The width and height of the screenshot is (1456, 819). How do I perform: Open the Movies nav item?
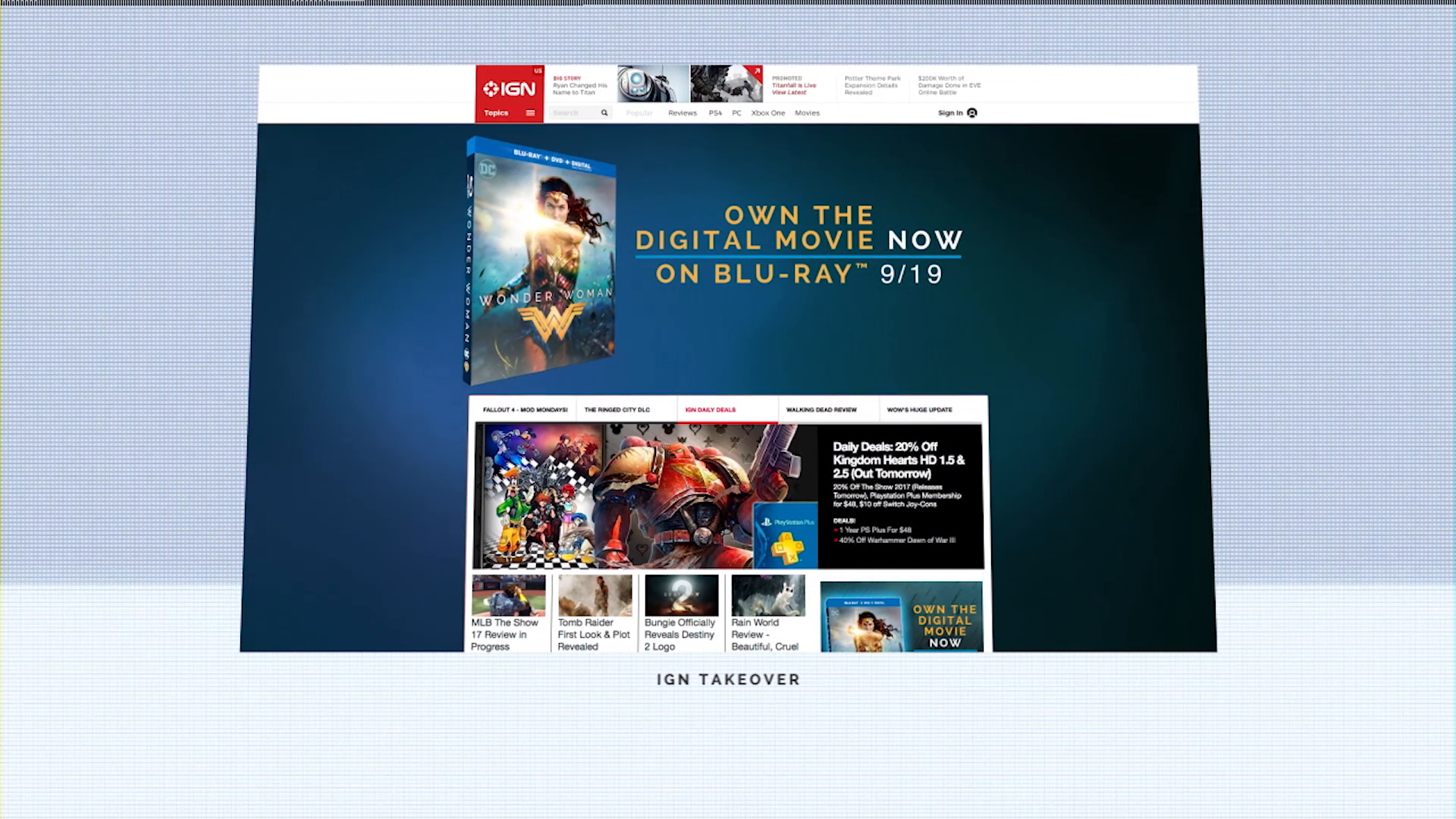coord(807,113)
